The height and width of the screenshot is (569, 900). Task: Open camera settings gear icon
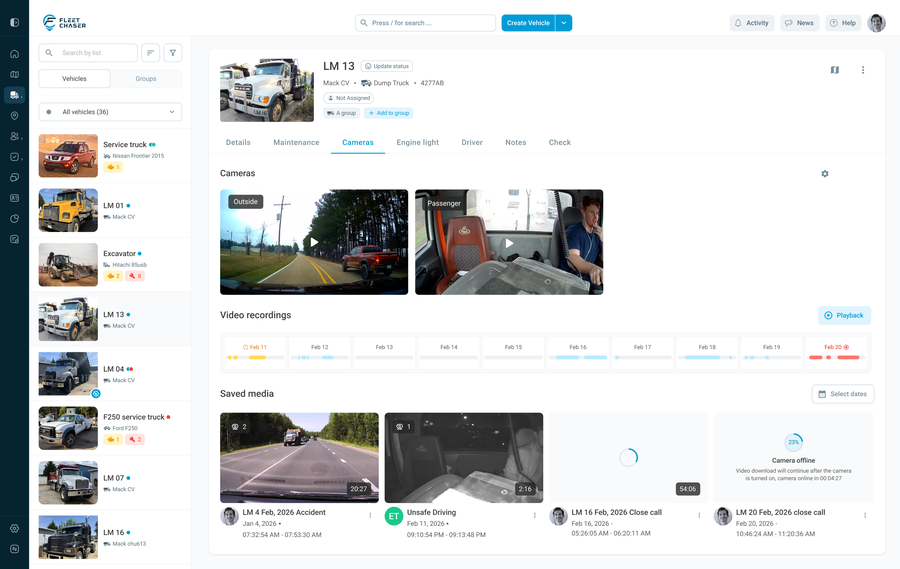pyautogui.click(x=825, y=174)
